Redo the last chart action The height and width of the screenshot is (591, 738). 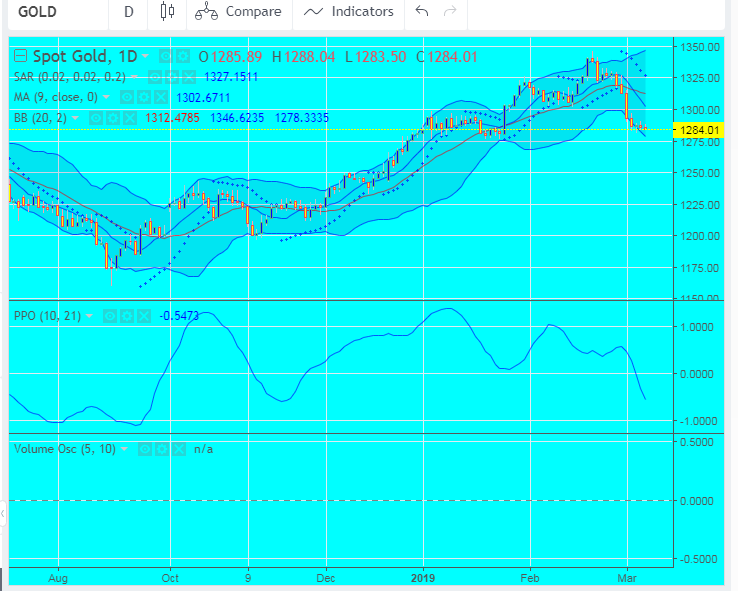click(450, 11)
